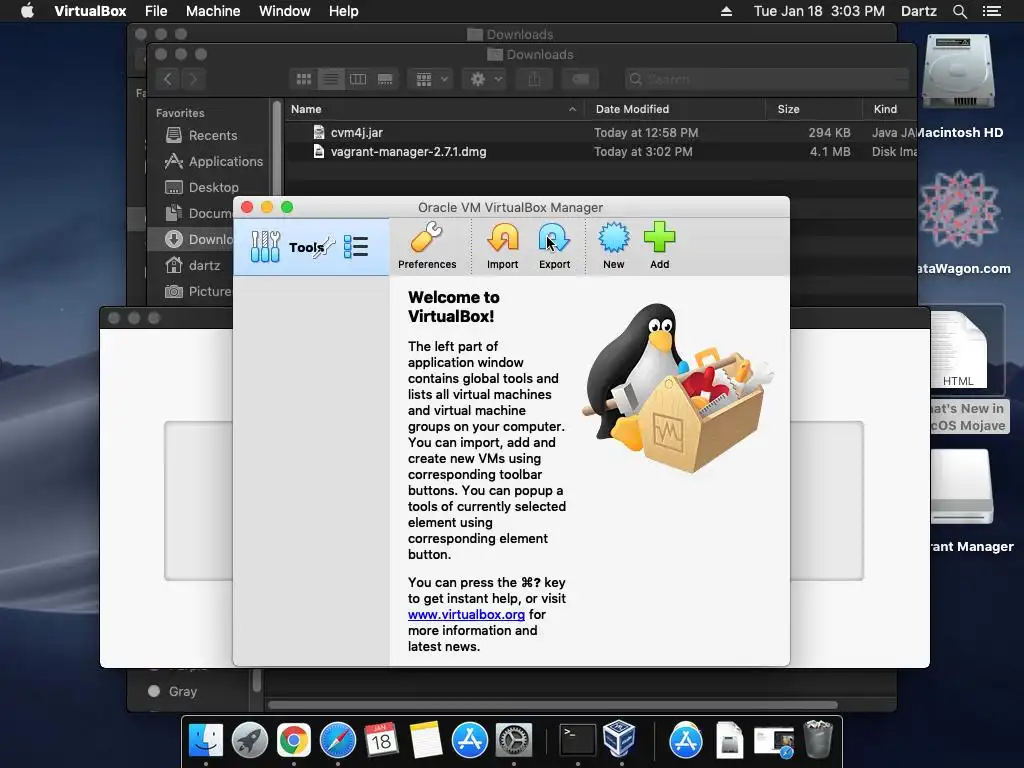Click Finder search field
The width and height of the screenshot is (1024, 768).
point(767,79)
